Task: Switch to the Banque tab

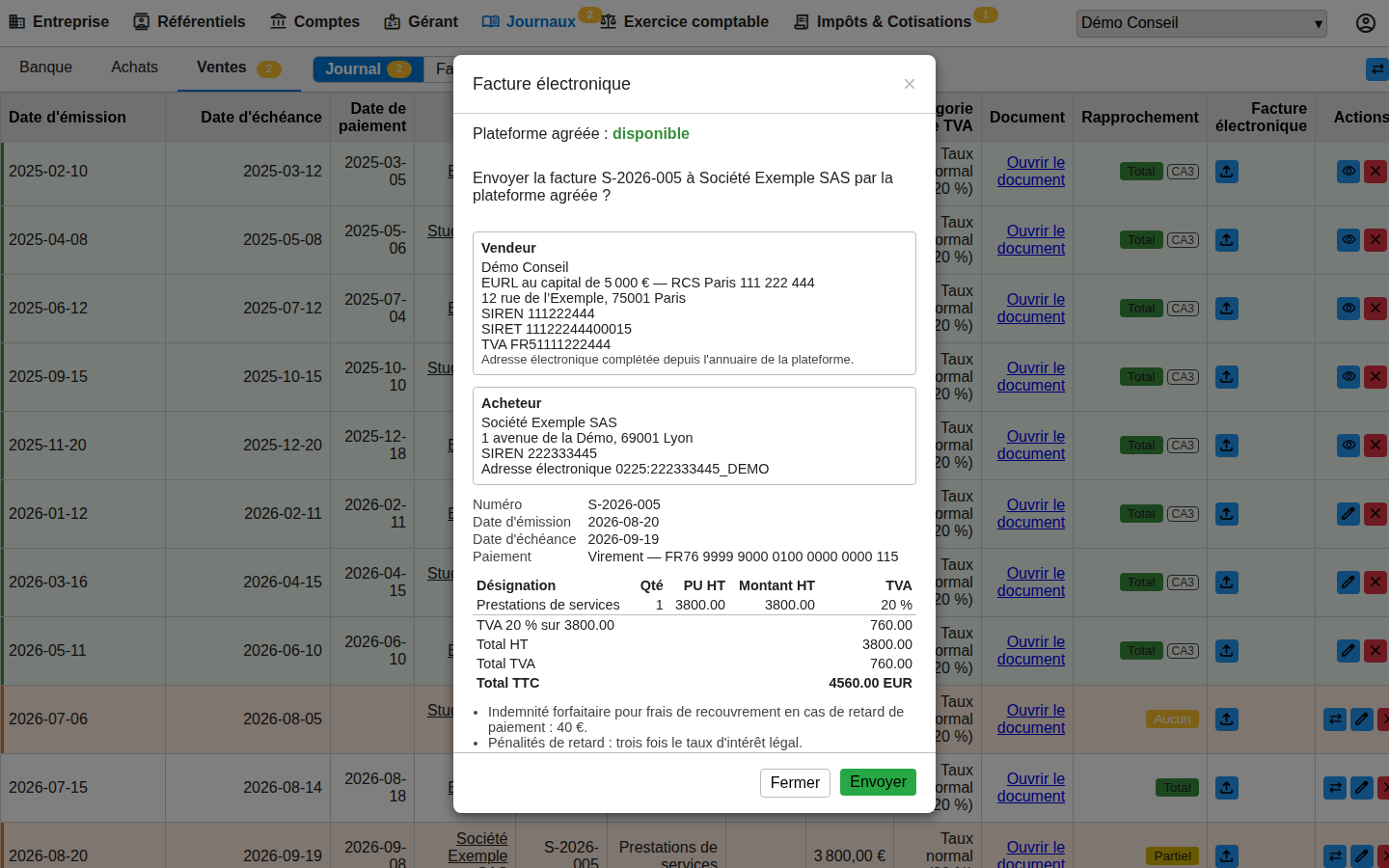Action: [45, 68]
